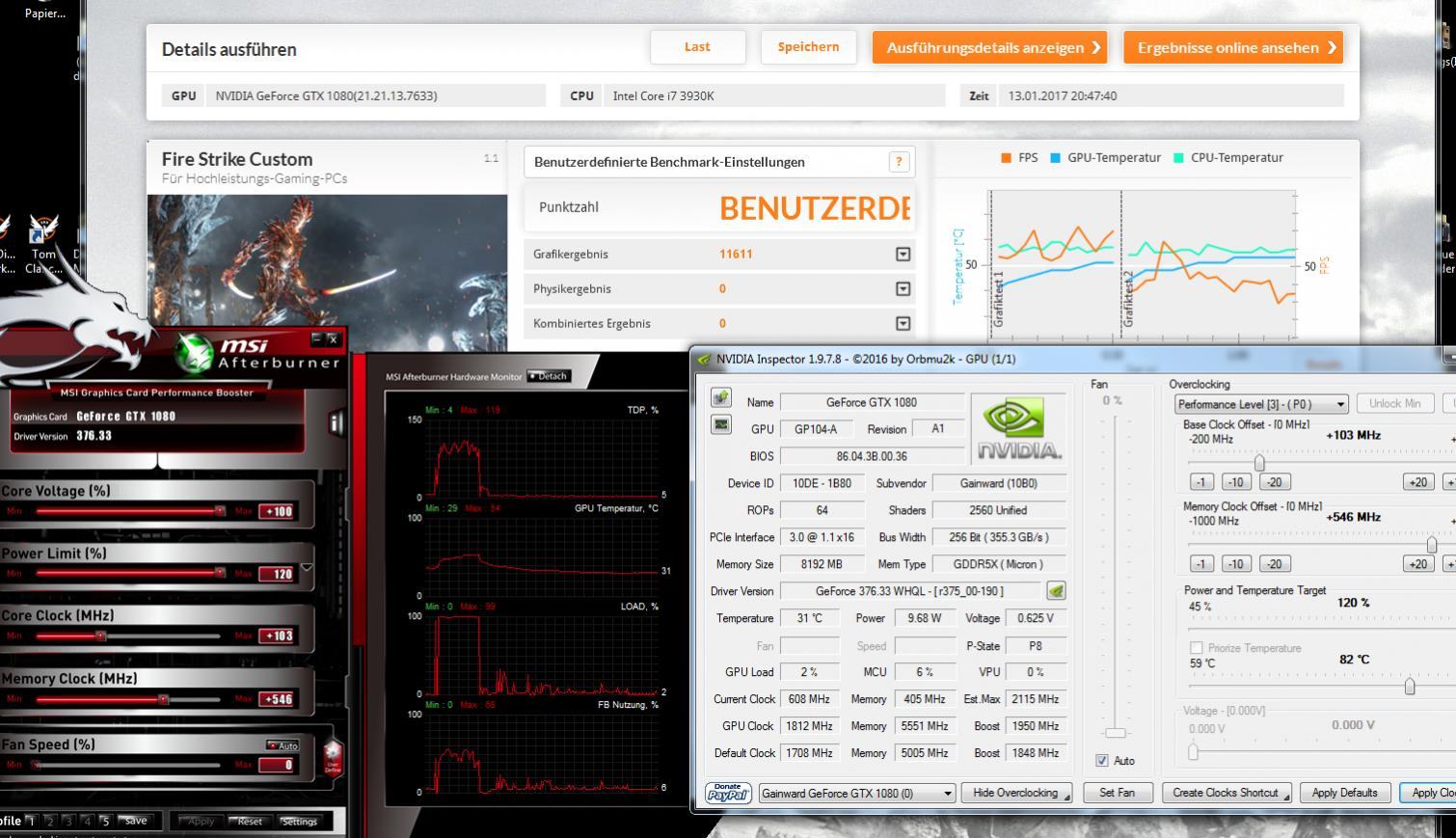Viewport: 1456px width, 838px height.
Task: Click the Power Limit slider handle
Action: tap(220, 573)
